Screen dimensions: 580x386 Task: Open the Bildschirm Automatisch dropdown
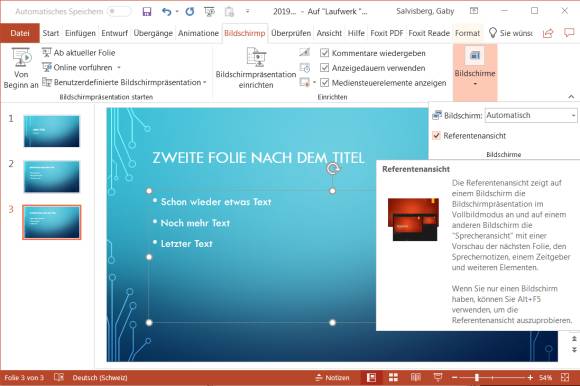(x=531, y=115)
